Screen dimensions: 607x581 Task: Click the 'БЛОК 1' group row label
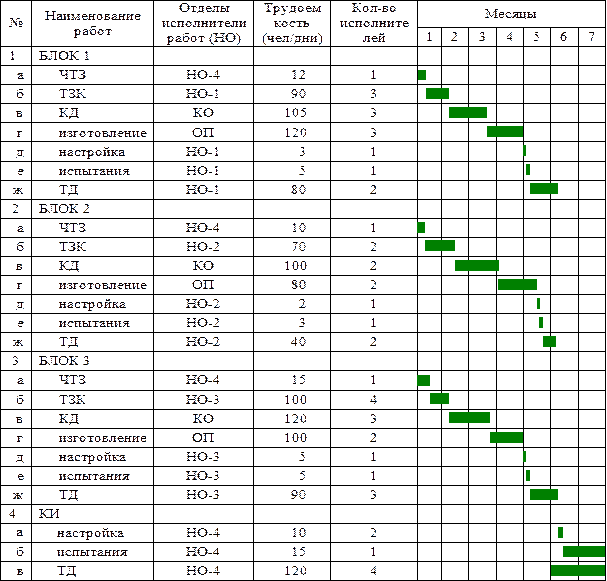click(64, 56)
